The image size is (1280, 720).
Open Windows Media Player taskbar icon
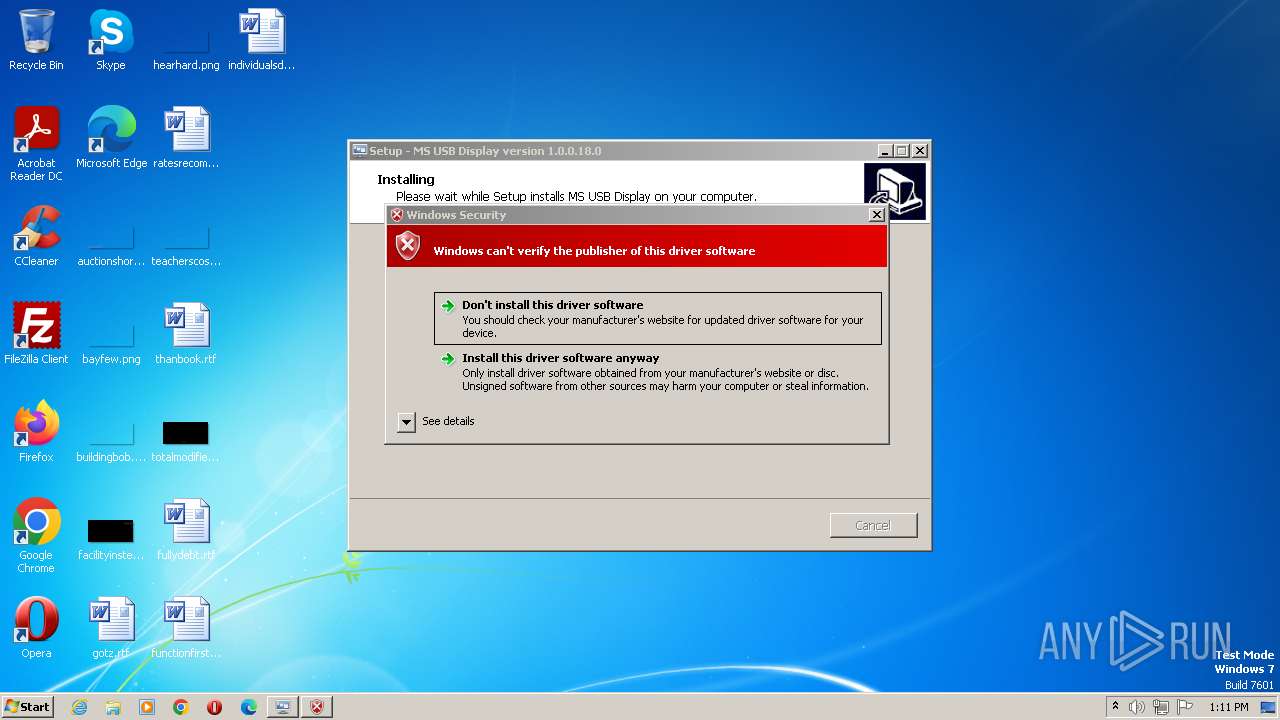point(147,707)
